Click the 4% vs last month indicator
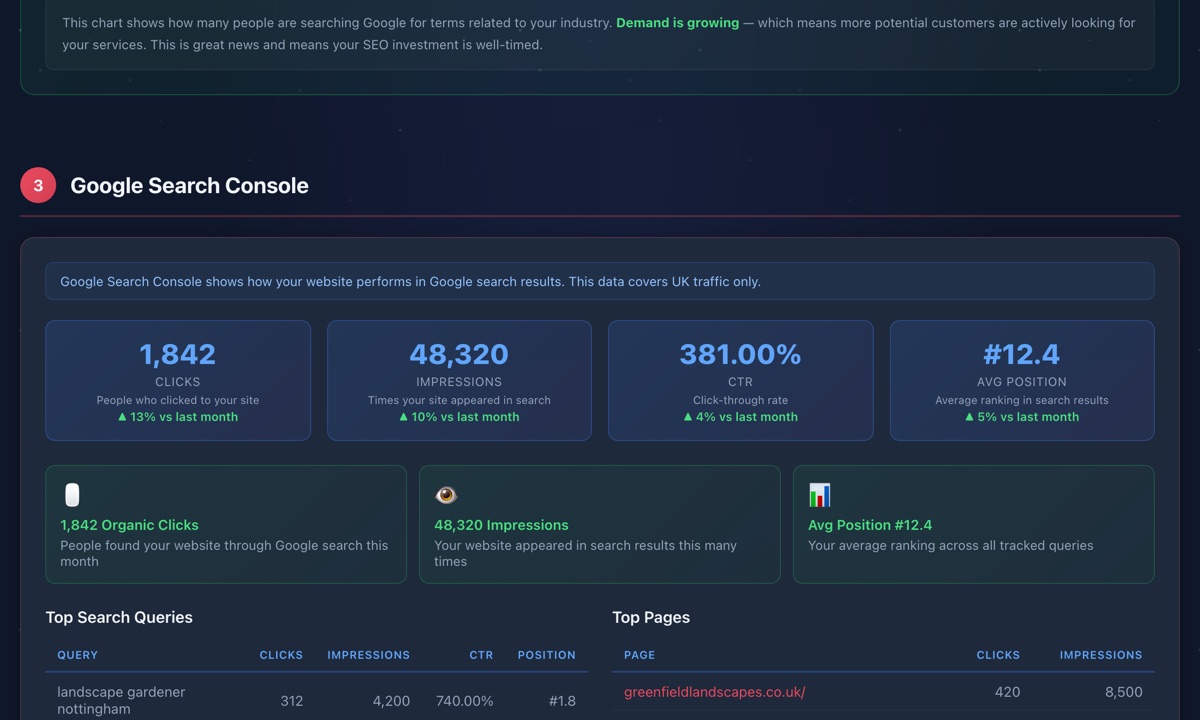1200x720 pixels. click(x=741, y=417)
